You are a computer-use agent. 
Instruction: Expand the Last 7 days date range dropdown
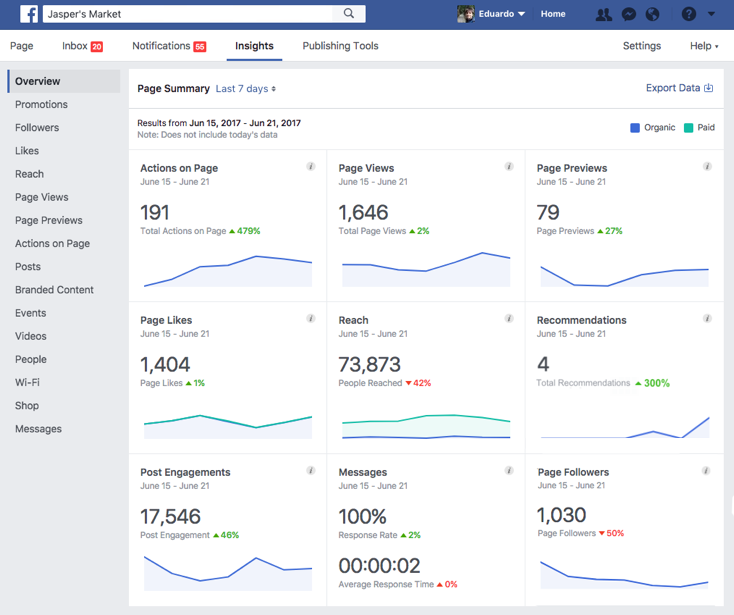click(246, 89)
